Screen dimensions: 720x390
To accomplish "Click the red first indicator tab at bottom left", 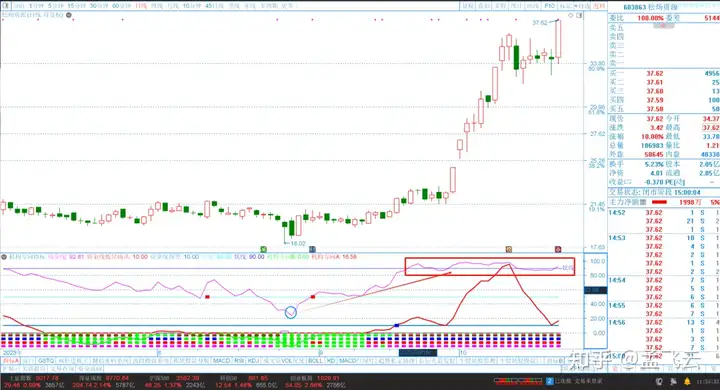I will tap(11, 361).
